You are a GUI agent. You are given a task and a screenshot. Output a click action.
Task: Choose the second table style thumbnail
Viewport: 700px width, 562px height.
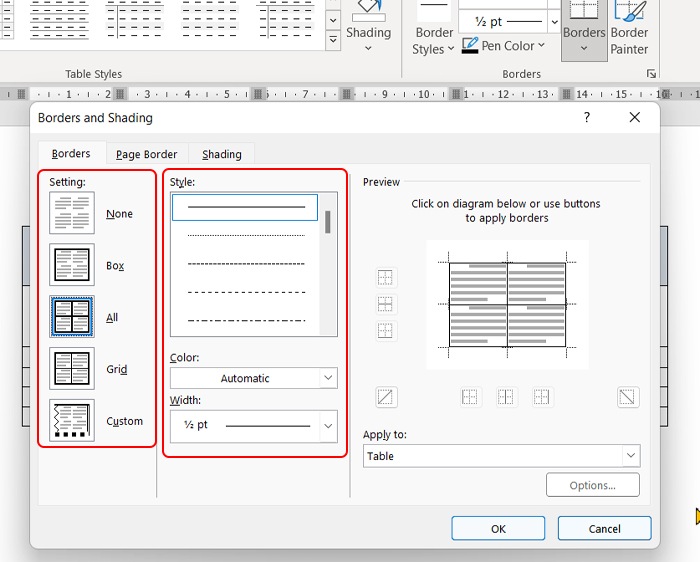point(134,20)
